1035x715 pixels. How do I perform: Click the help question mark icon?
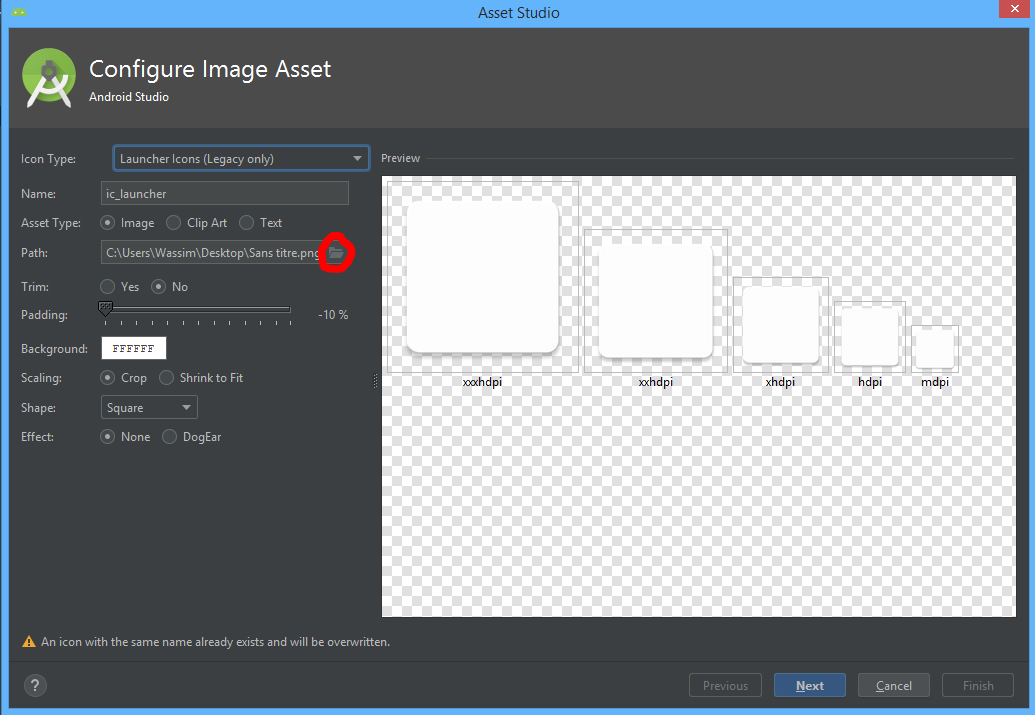point(35,685)
